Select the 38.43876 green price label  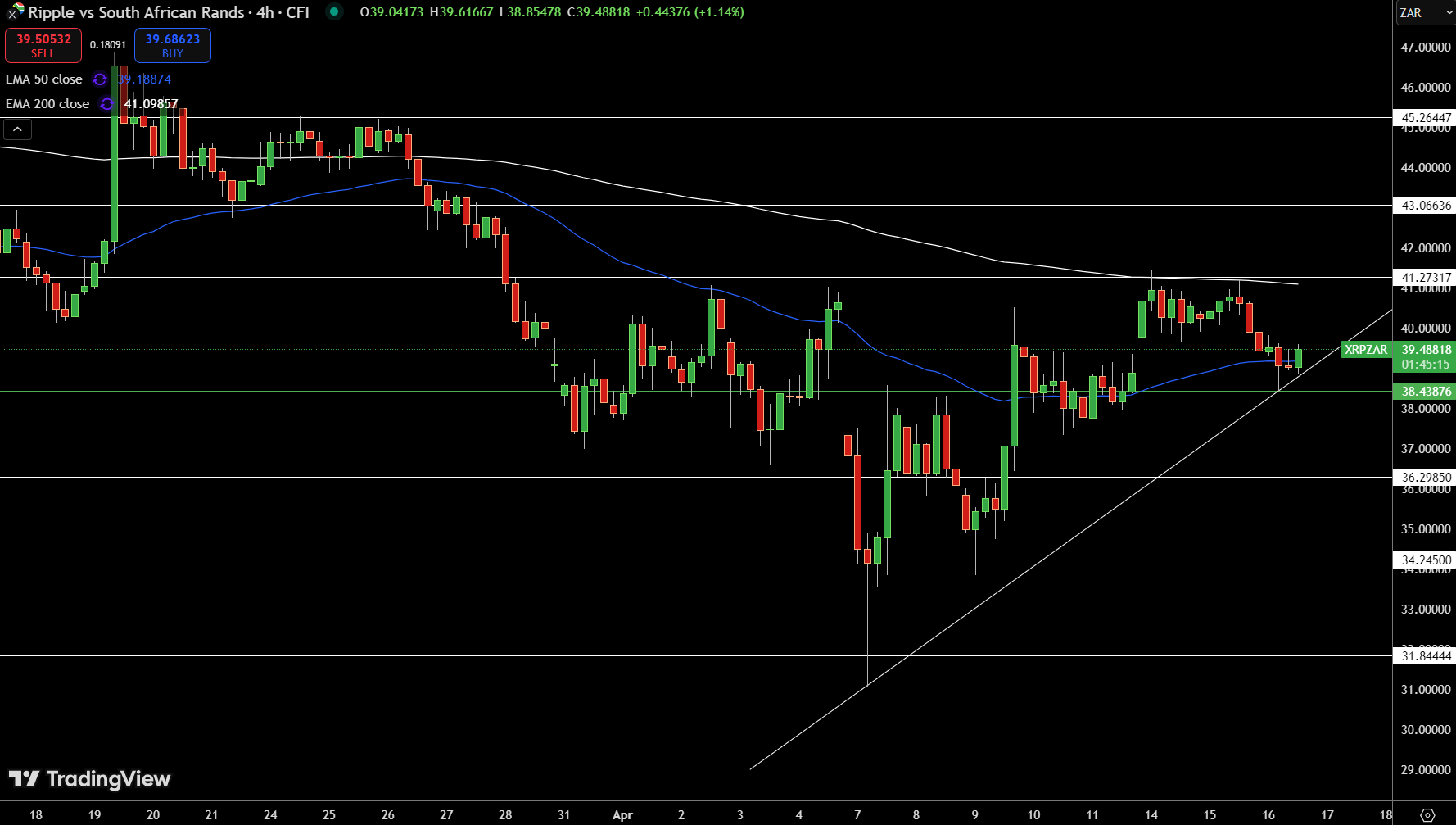(x=1425, y=392)
